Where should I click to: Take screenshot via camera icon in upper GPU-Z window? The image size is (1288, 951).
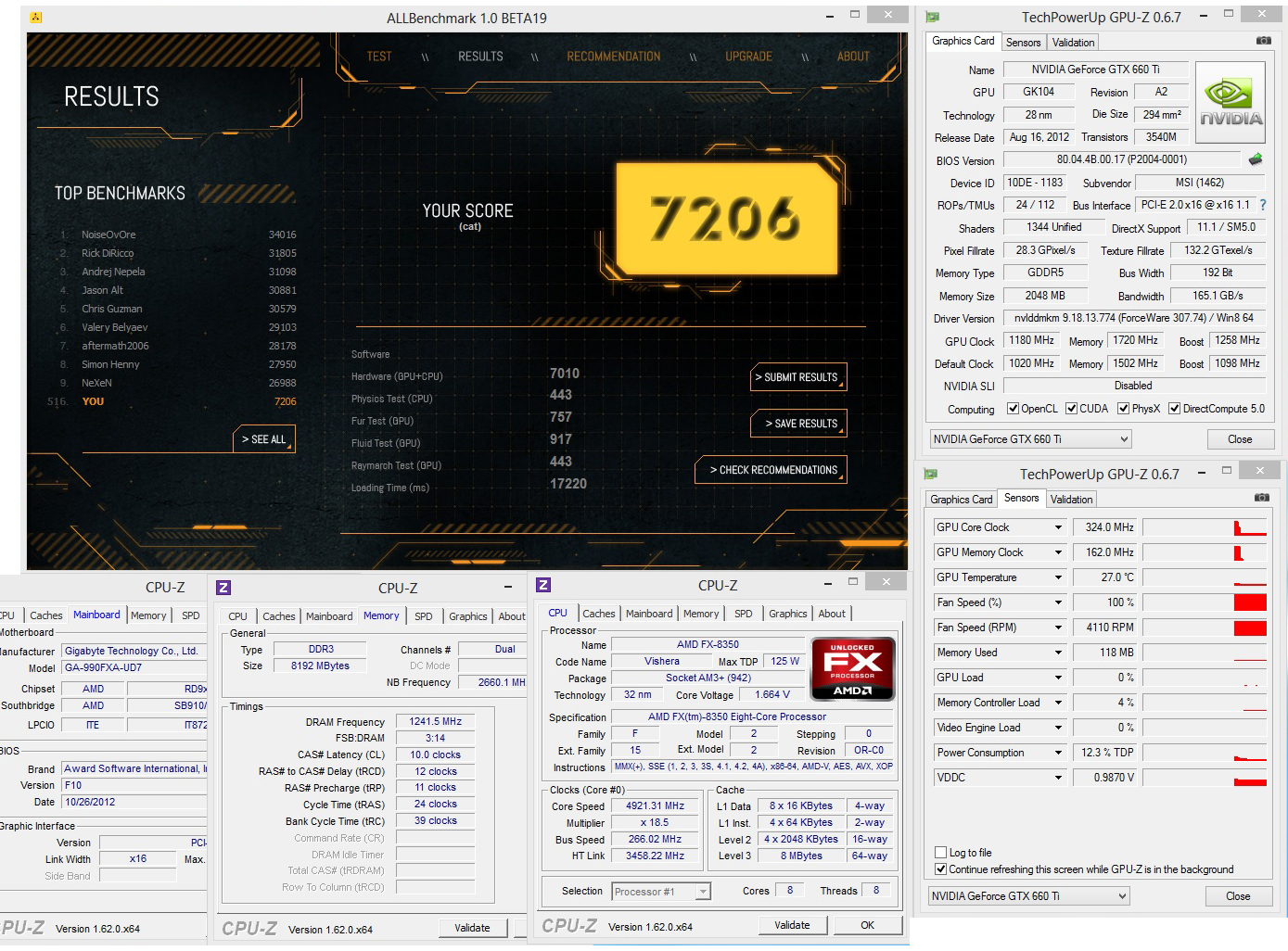[x=1264, y=41]
